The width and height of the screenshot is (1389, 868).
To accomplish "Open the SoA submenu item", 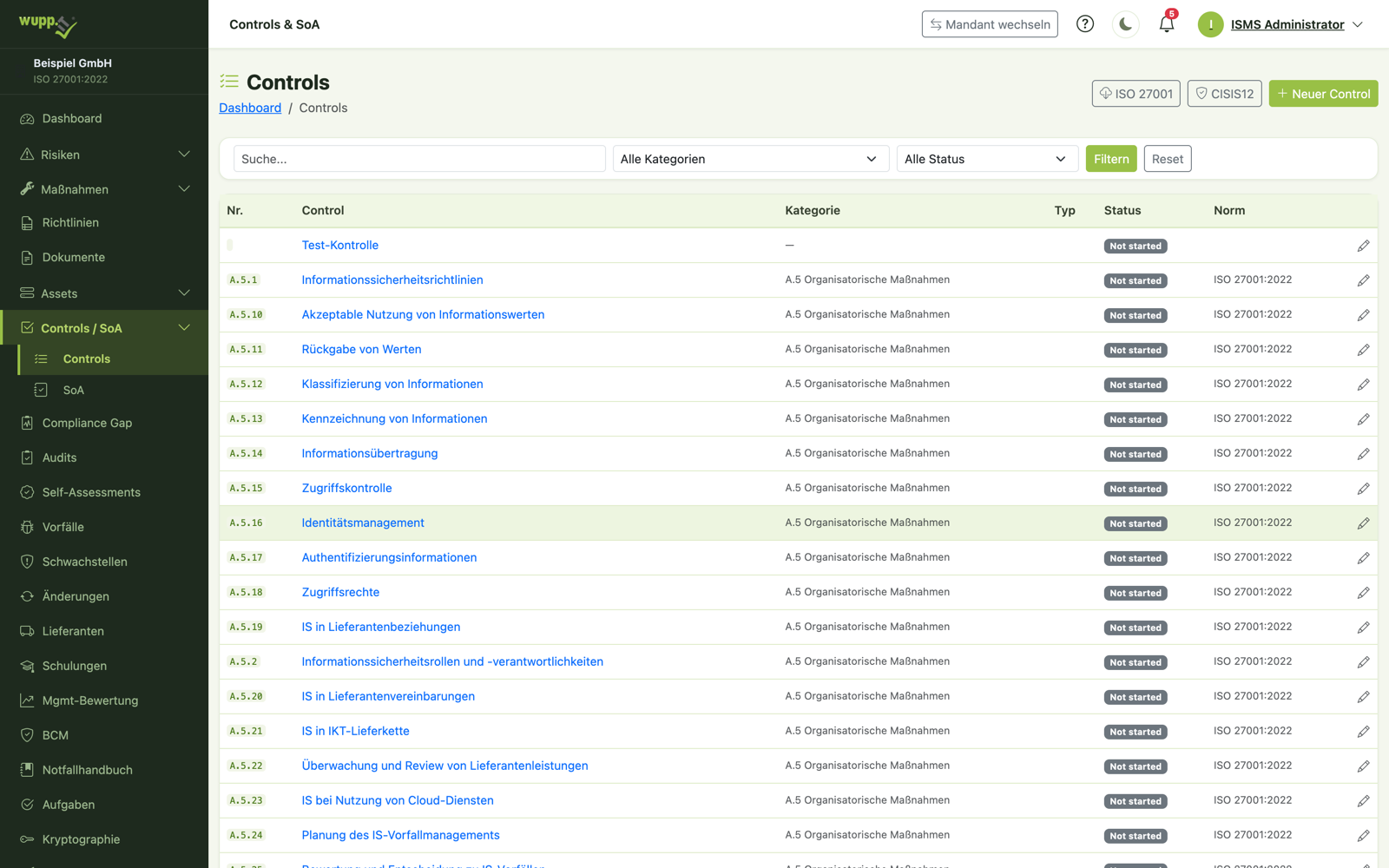I will [113, 391].
